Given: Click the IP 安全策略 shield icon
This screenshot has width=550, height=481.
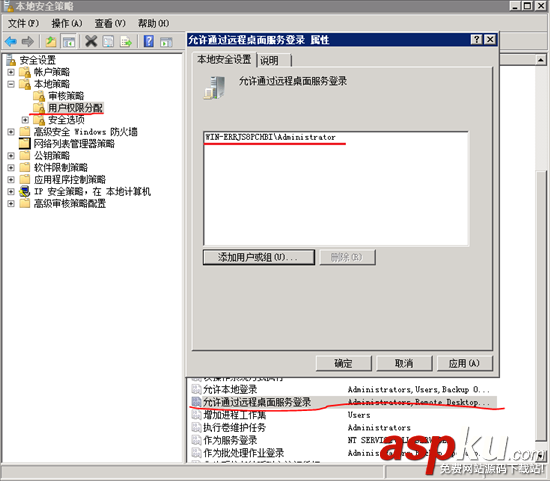Looking at the screenshot, I should (25, 192).
